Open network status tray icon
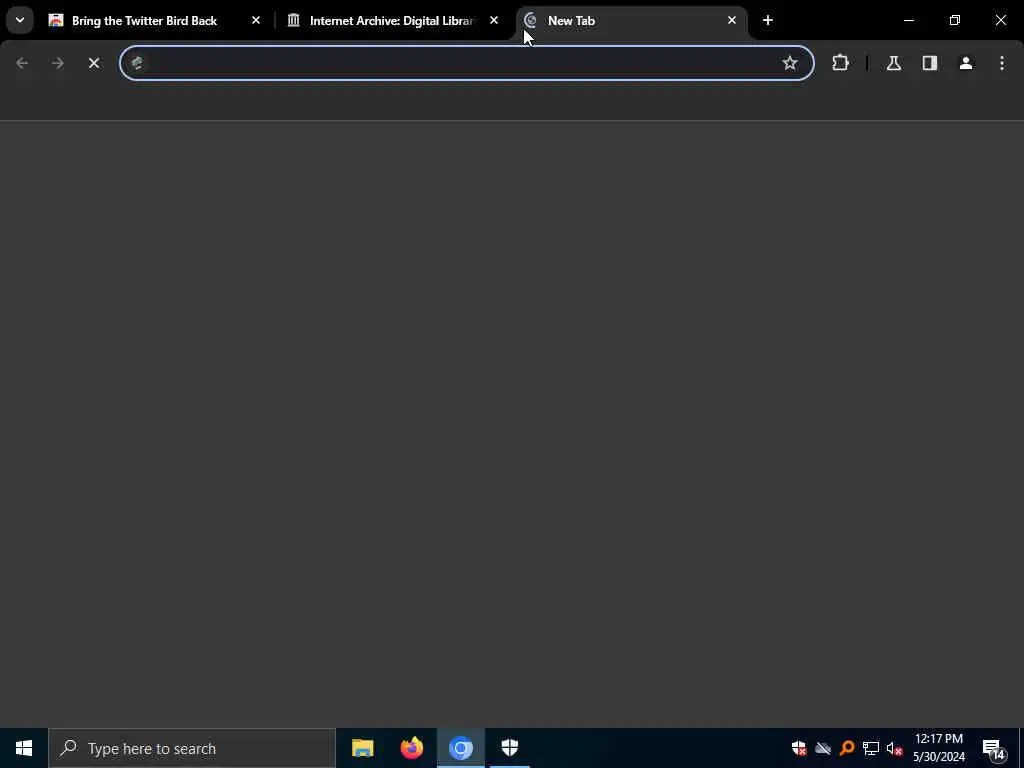This screenshot has width=1024, height=768. coord(871,748)
